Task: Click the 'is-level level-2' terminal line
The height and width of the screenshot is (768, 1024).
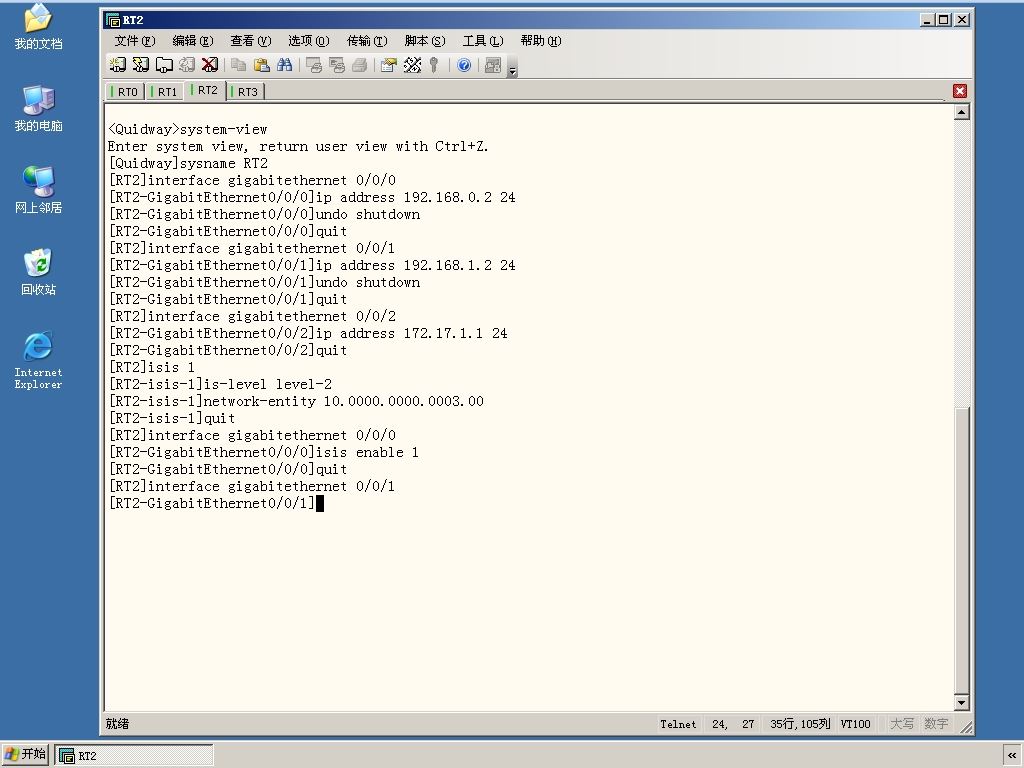Action: 220,384
